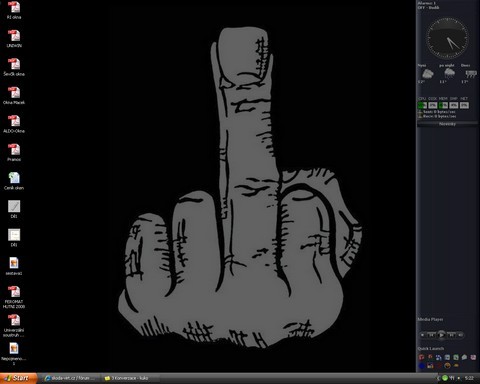Click the CPU usage meter bar
The width and height of the screenshot is (480, 384).
coord(422,105)
